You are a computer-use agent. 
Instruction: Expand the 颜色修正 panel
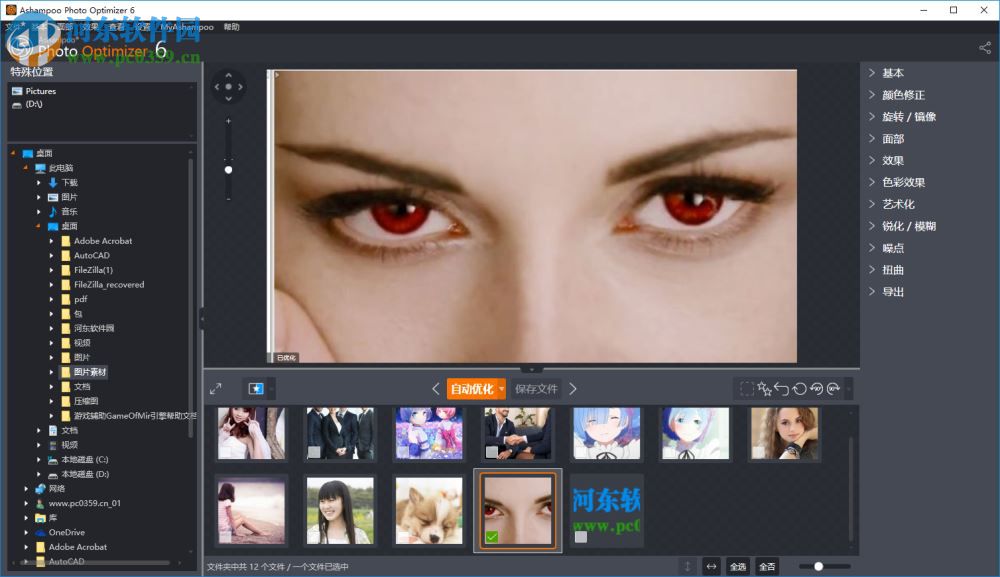[903, 94]
